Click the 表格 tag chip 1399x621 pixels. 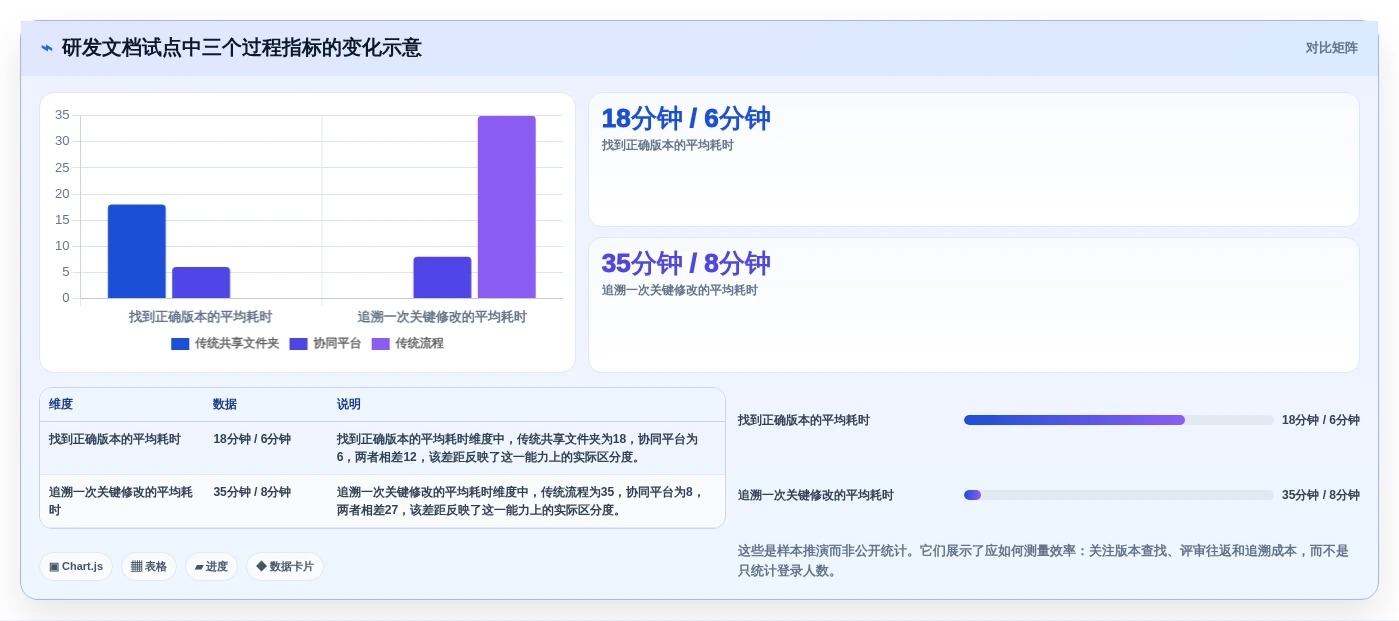tap(149, 567)
